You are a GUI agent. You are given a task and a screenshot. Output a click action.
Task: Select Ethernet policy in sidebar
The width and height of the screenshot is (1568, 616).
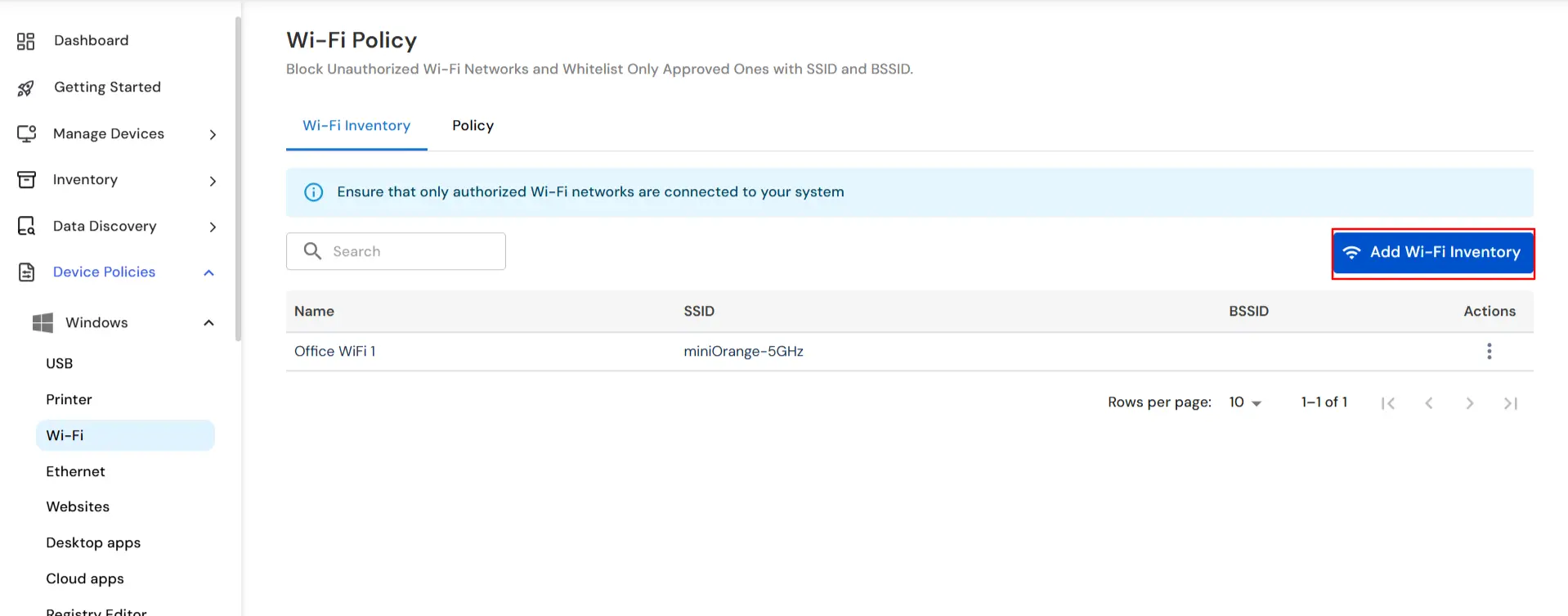click(75, 471)
